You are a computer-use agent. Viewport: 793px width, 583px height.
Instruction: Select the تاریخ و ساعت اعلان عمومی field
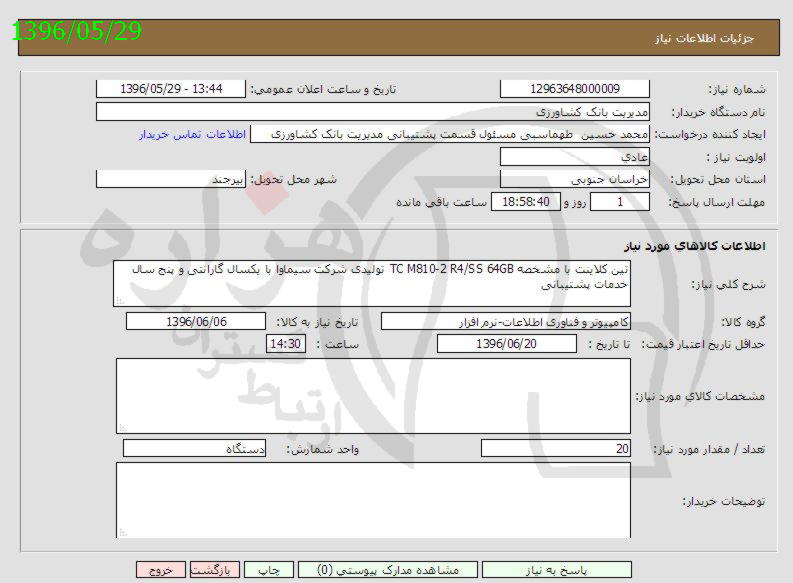170,89
